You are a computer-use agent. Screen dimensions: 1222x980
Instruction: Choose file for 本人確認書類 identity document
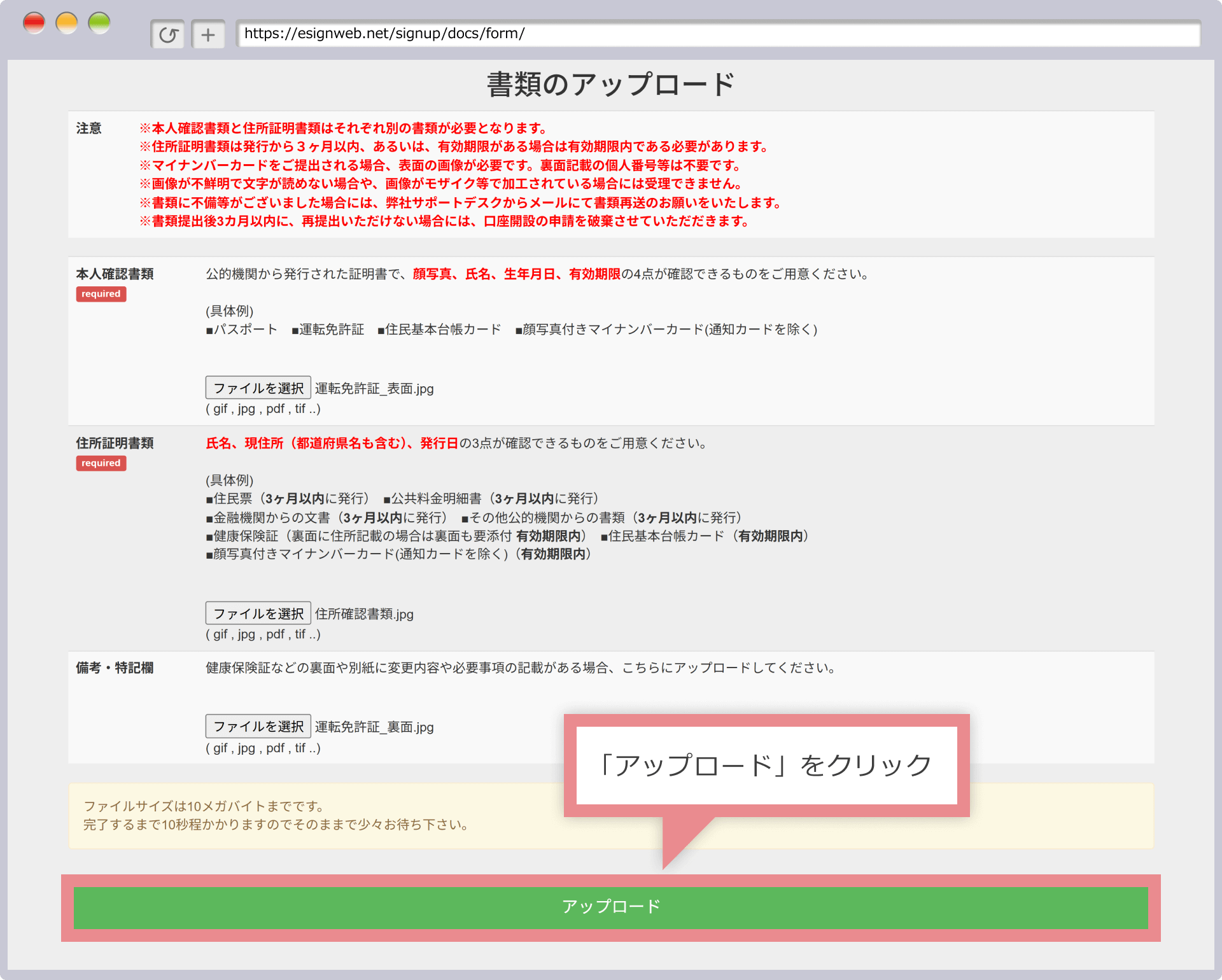258,388
